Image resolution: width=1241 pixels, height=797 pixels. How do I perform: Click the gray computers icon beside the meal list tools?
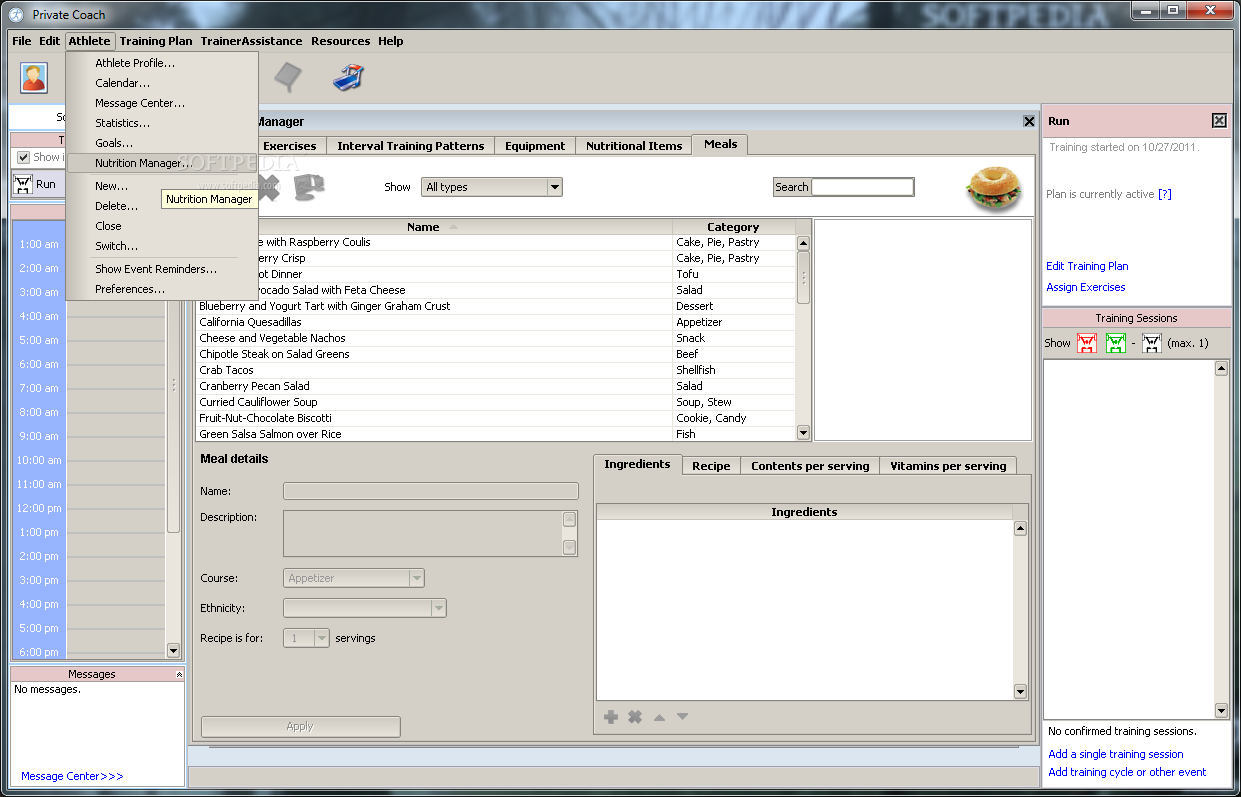coord(310,186)
